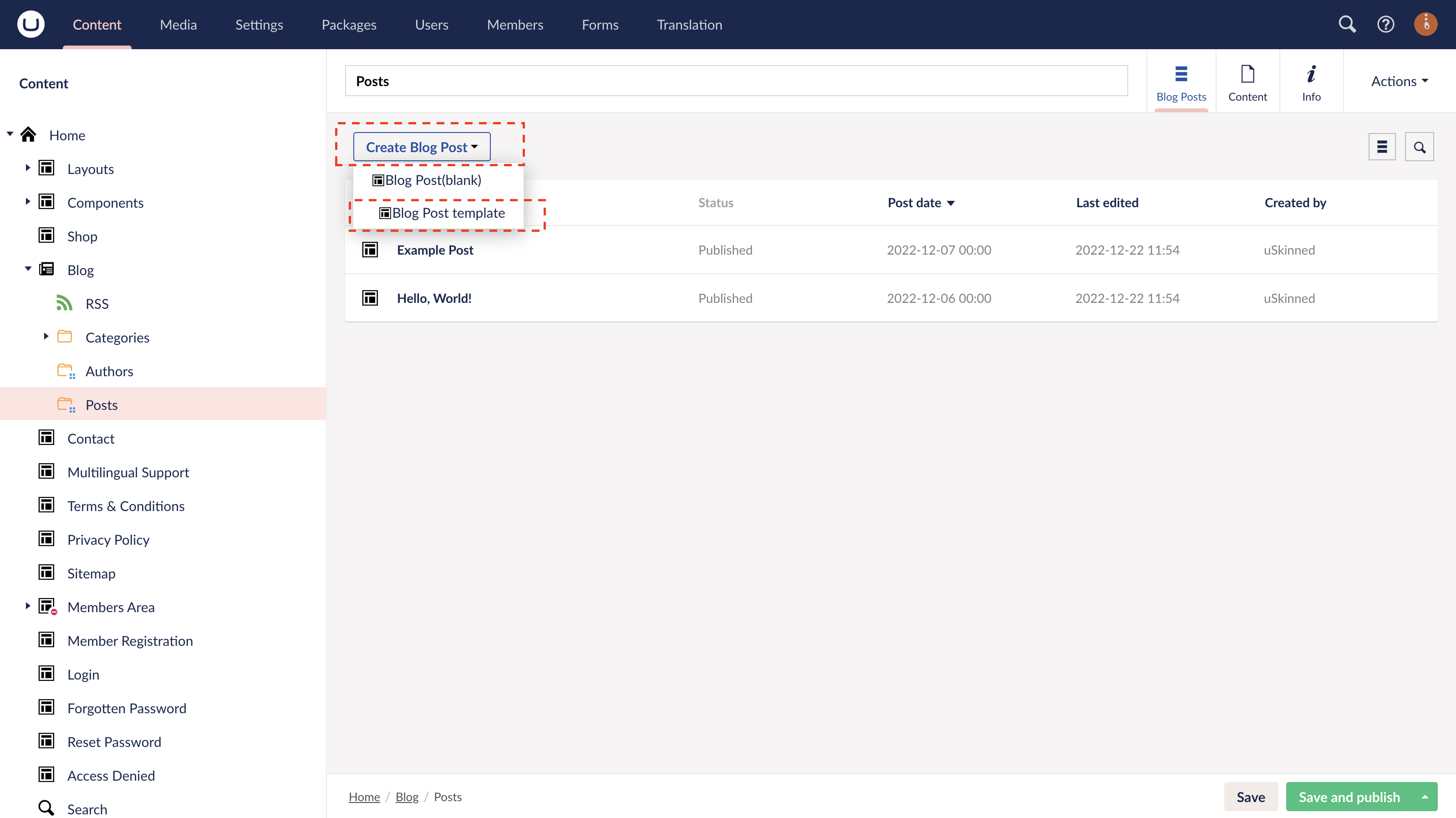Select Multilingual Support in the tree
1456x818 pixels.
pos(128,472)
